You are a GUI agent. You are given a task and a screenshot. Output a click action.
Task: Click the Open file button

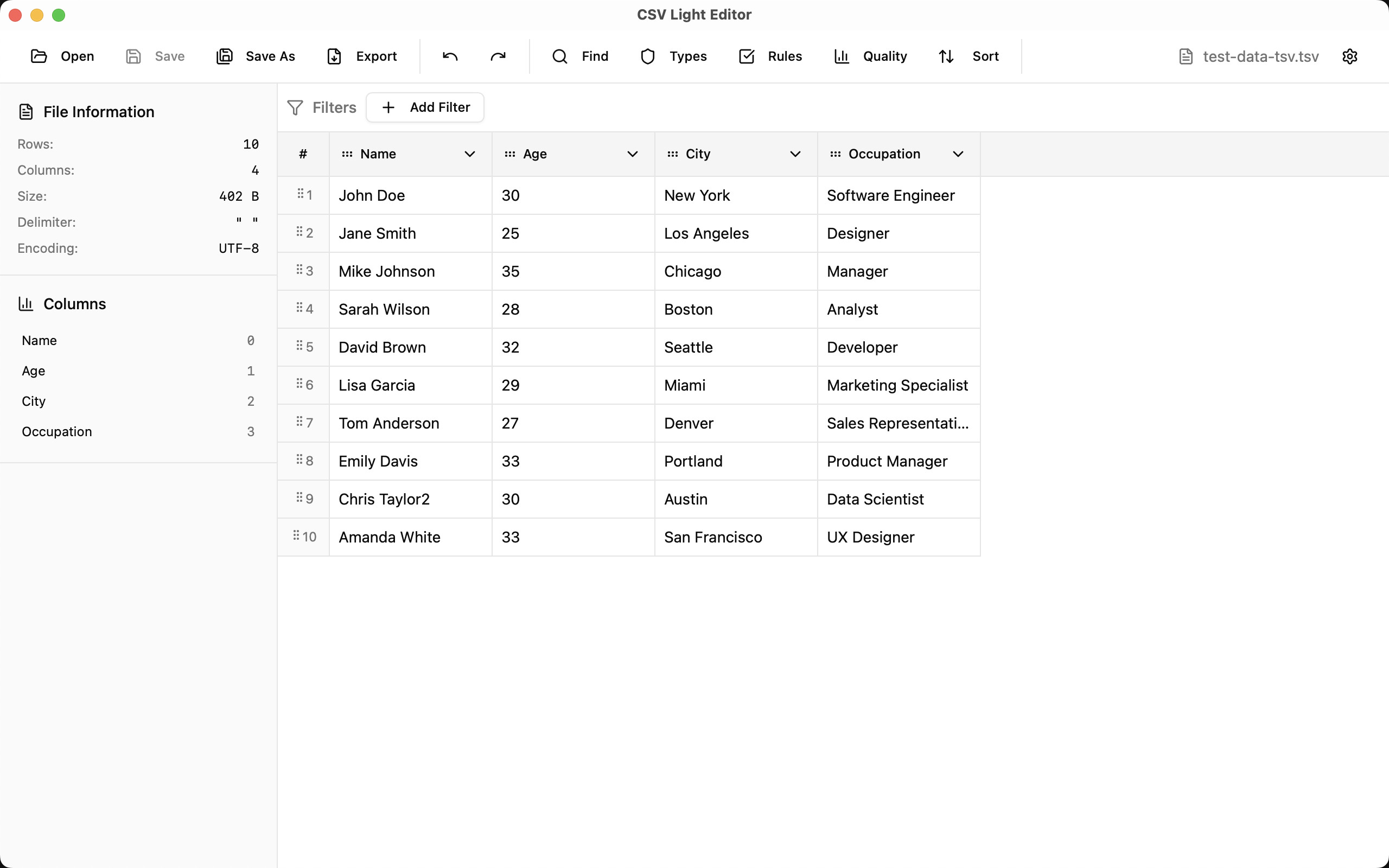[x=62, y=56]
